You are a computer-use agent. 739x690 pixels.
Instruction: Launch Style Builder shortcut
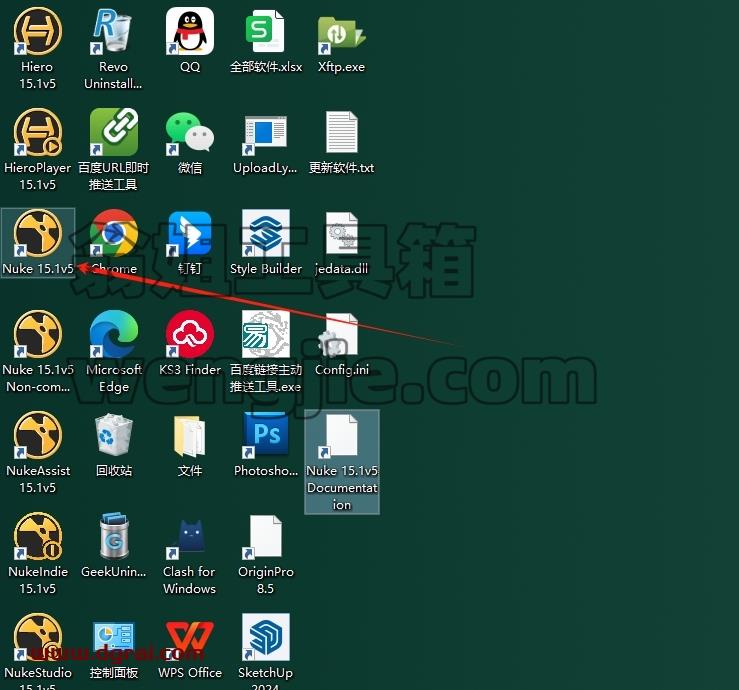266,233
